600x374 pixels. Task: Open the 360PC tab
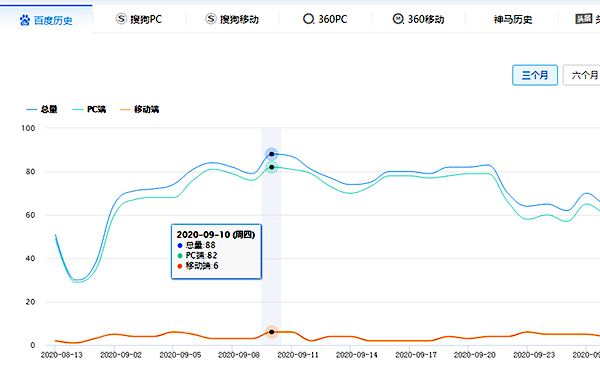coord(325,19)
